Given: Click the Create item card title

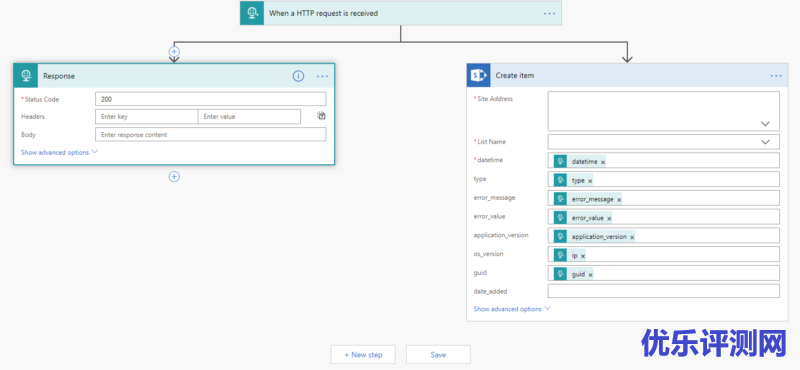Looking at the screenshot, I should click(515, 76).
